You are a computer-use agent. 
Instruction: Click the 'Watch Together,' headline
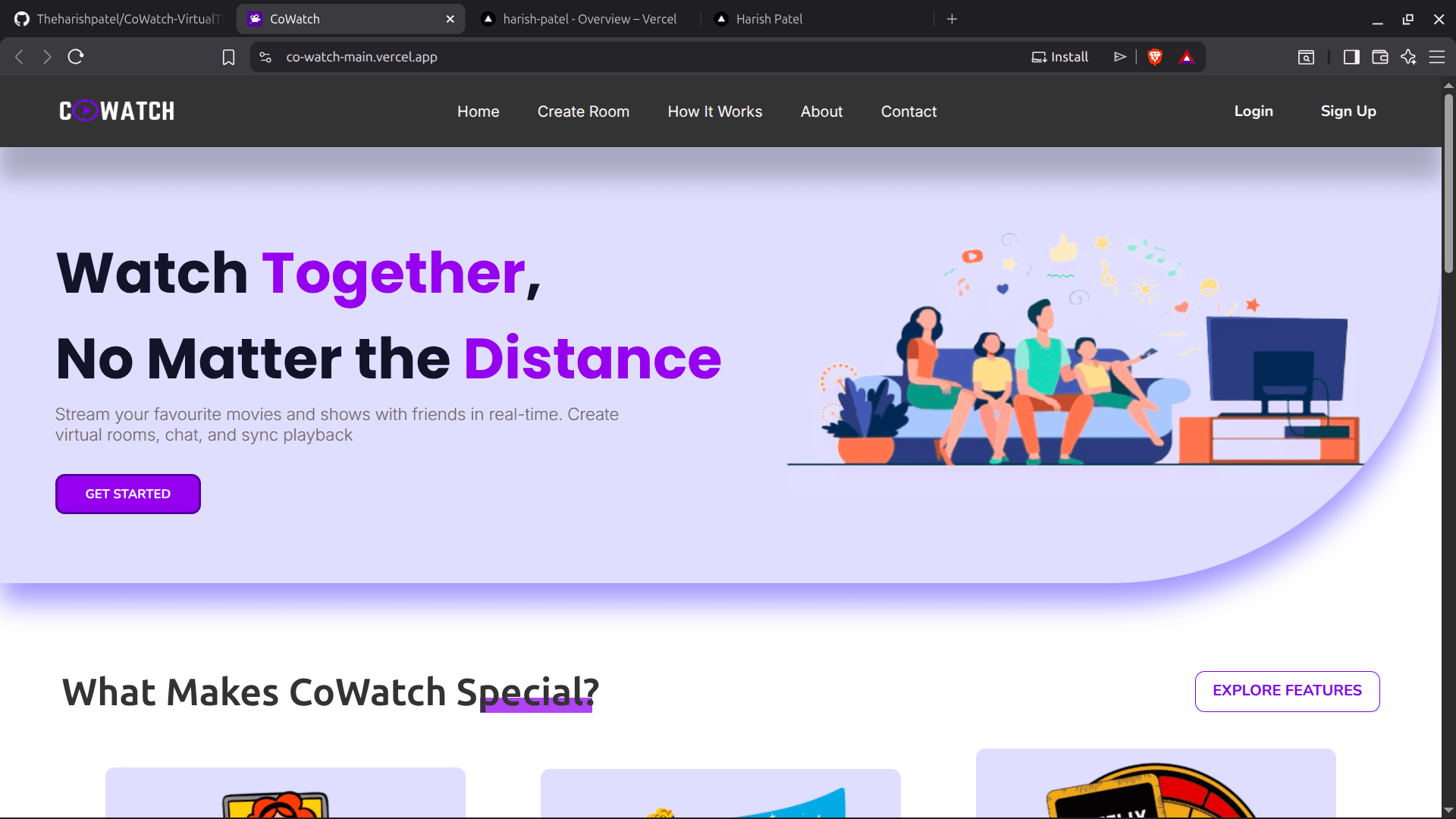click(x=299, y=273)
